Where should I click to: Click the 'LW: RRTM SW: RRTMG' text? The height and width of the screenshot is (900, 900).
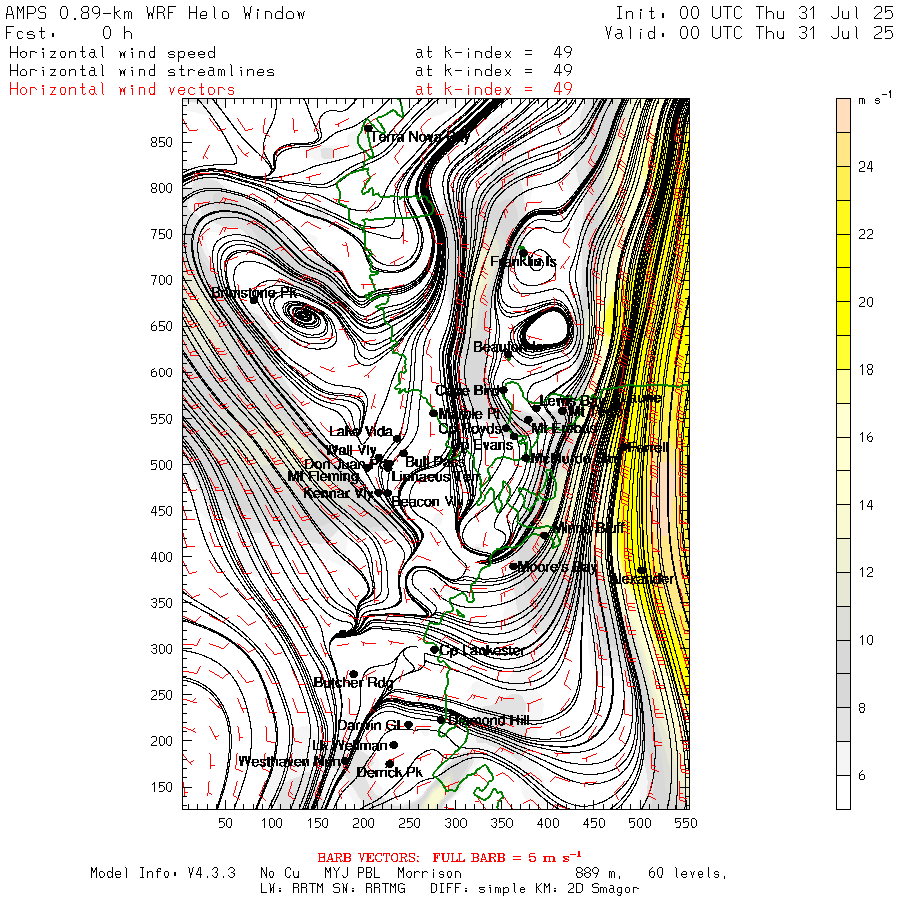pos(333,889)
